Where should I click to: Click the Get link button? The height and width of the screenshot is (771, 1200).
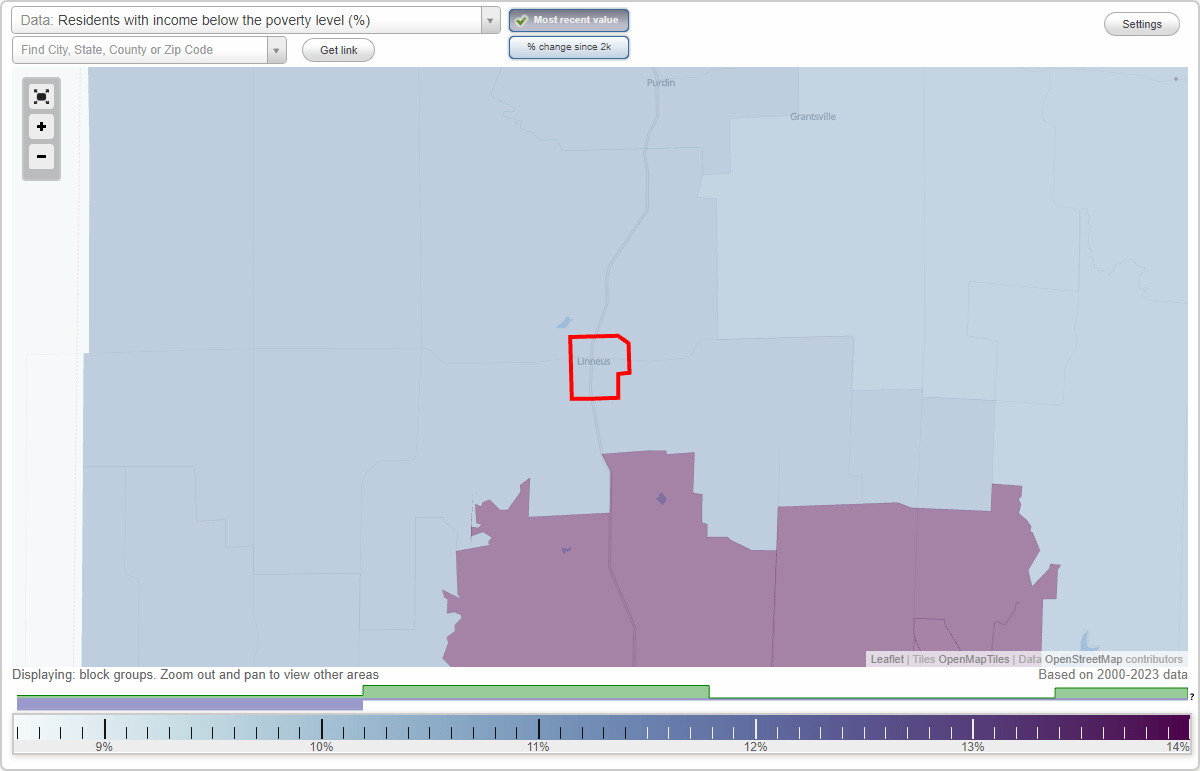[x=338, y=49]
